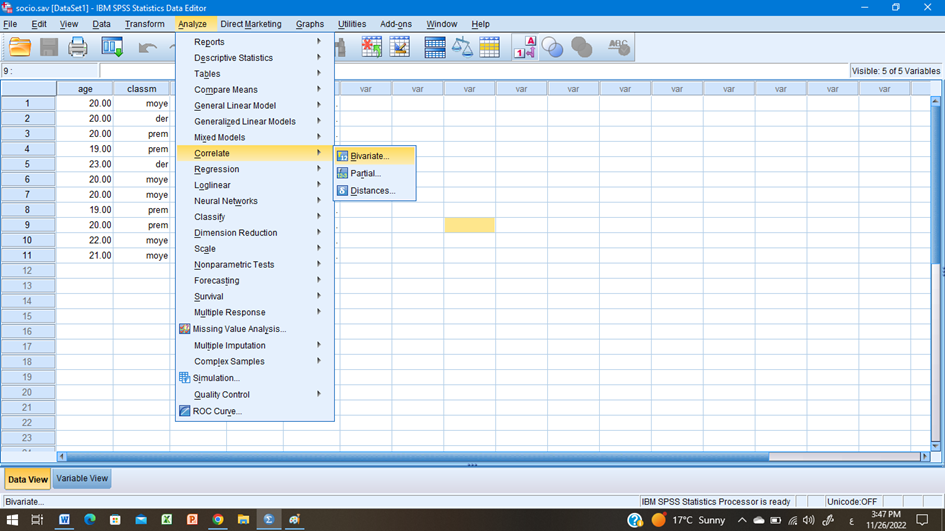
Task: Click the Print icon in the toolbar
Action: pos(78,47)
